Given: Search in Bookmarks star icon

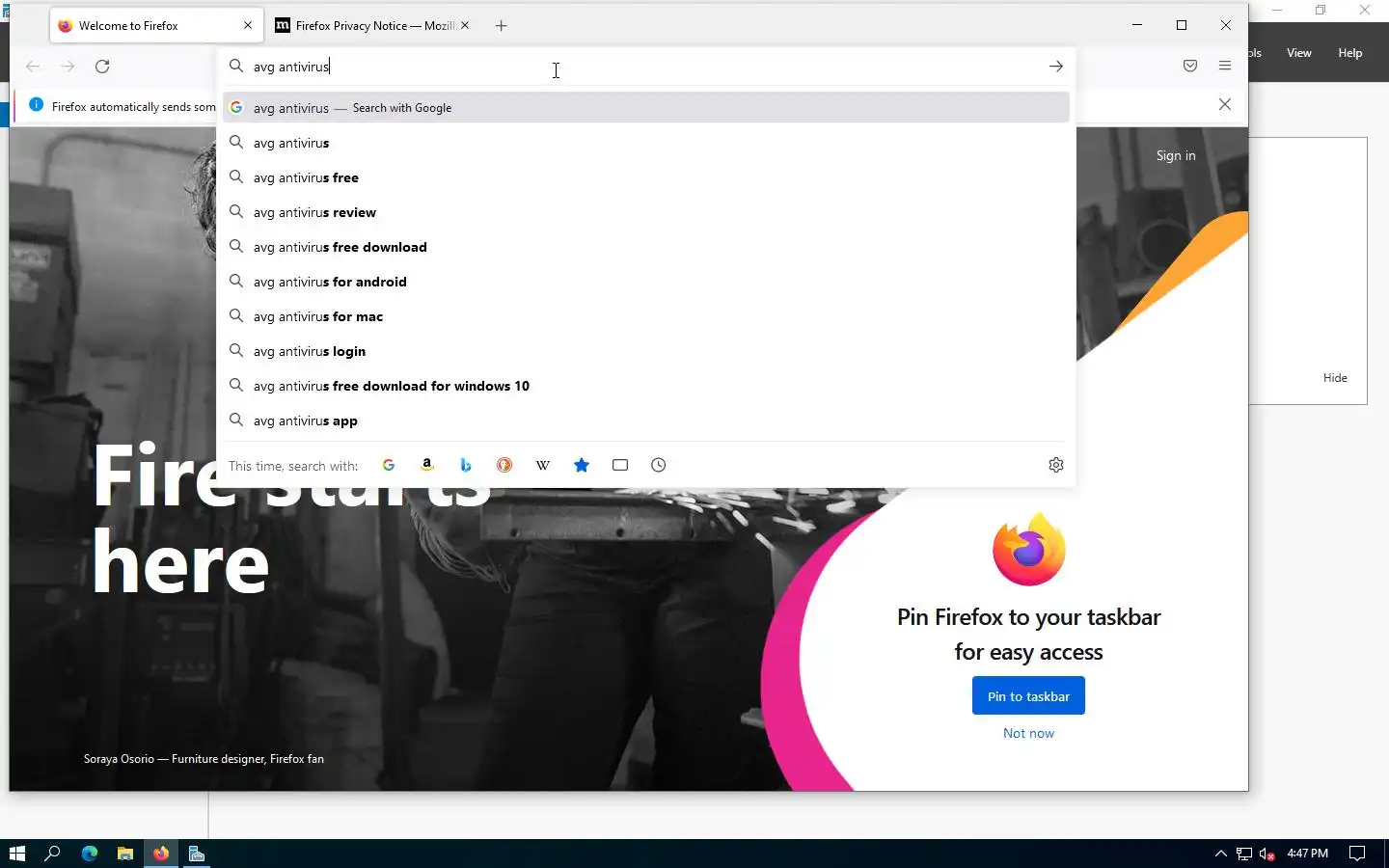Looking at the screenshot, I should [582, 465].
